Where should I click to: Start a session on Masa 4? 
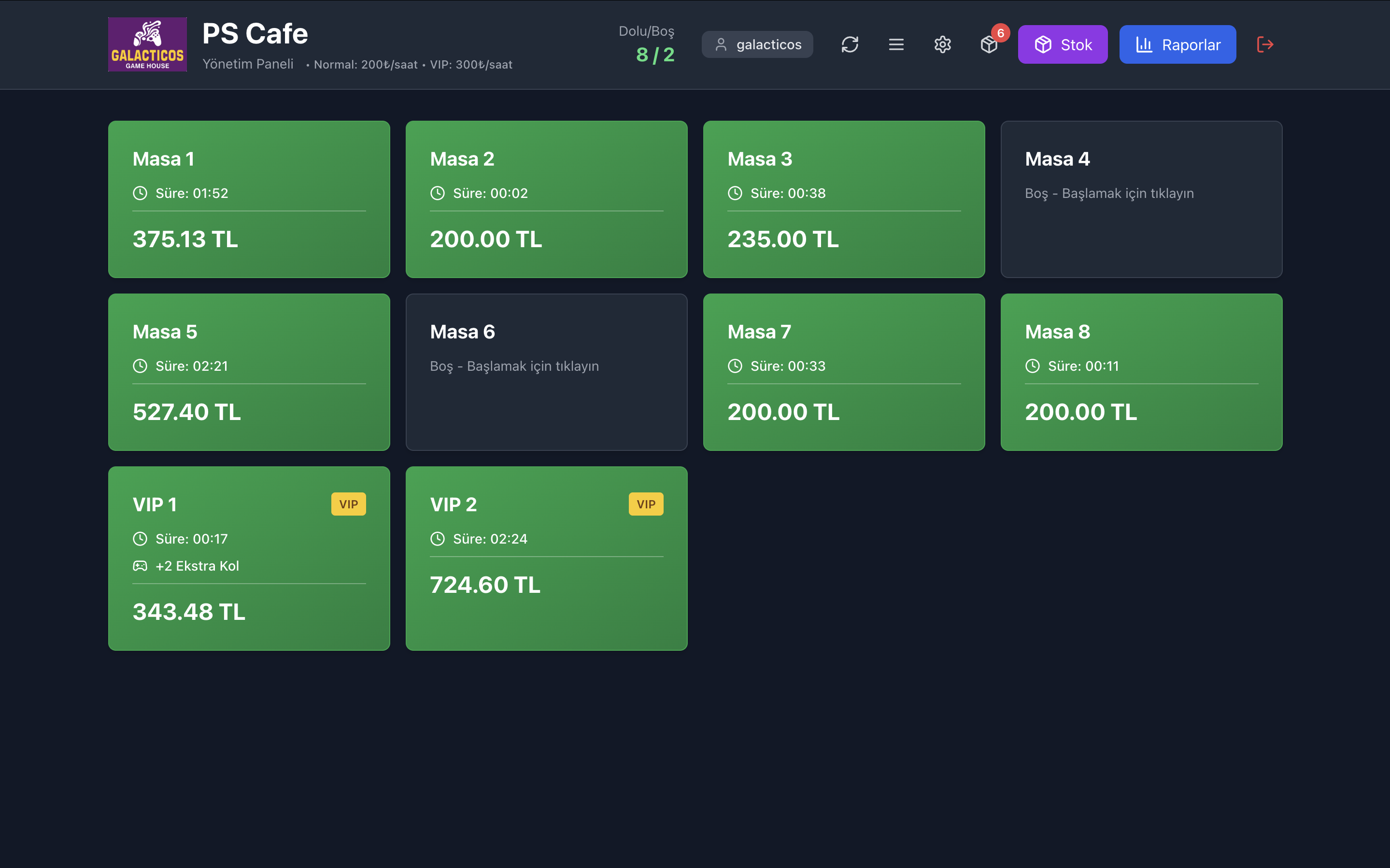tap(1141, 199)
